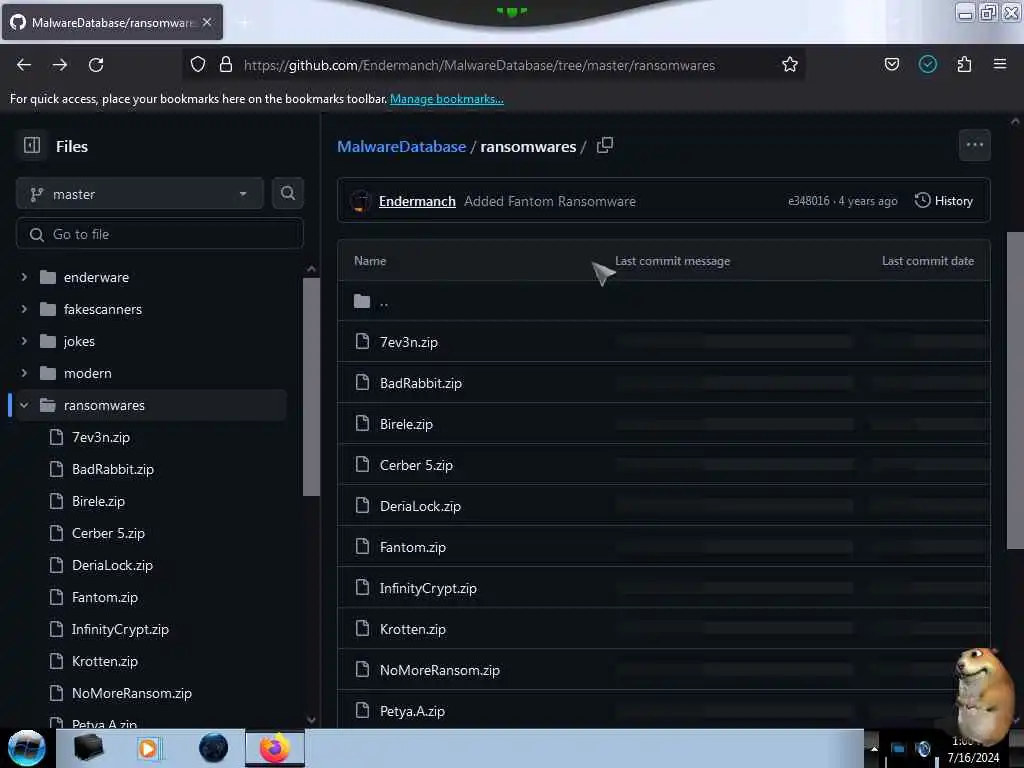Click the taskbar date 7/16/2024

[973, 758]
